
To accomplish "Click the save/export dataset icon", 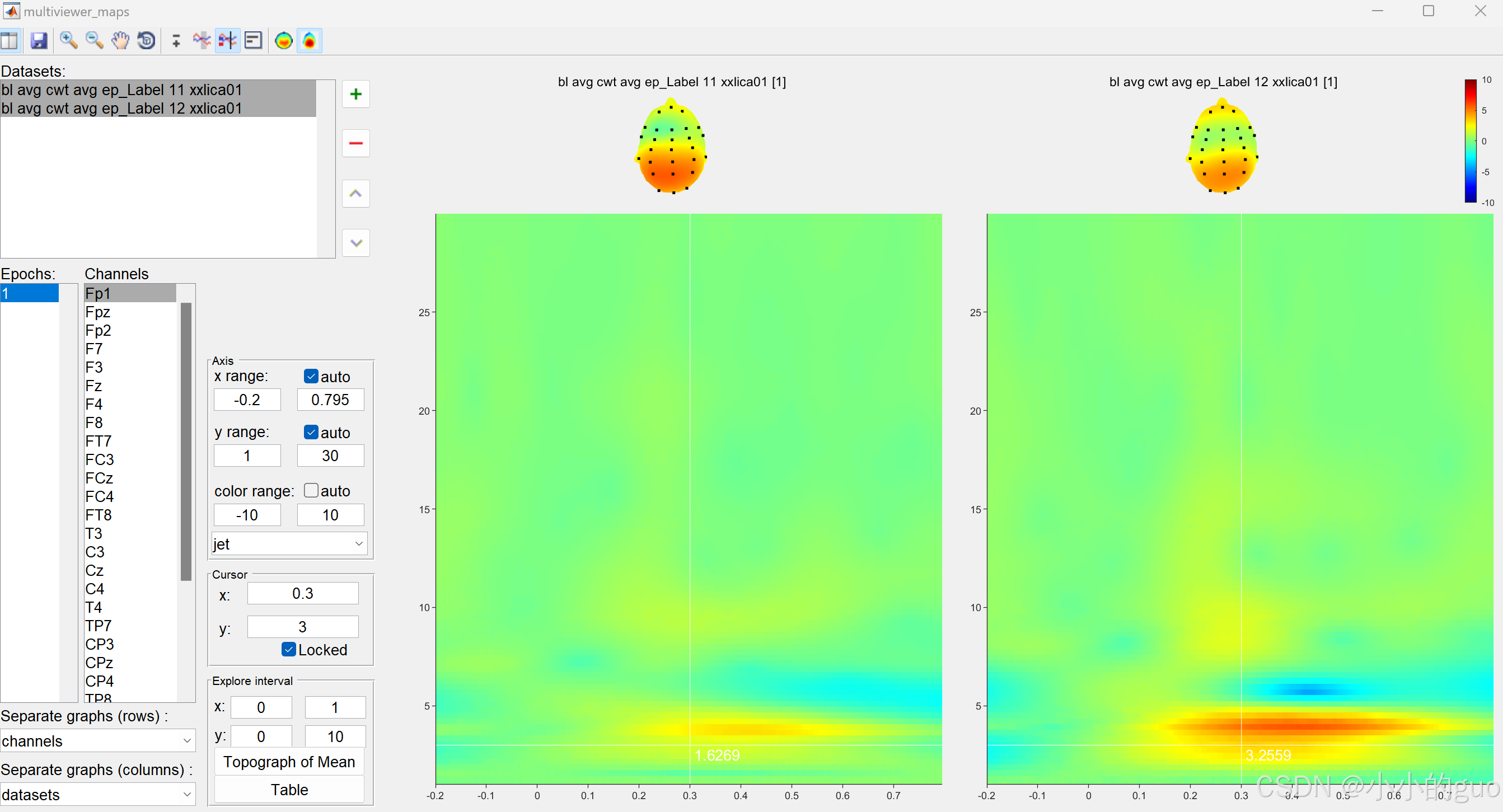I will pos(38,40).
